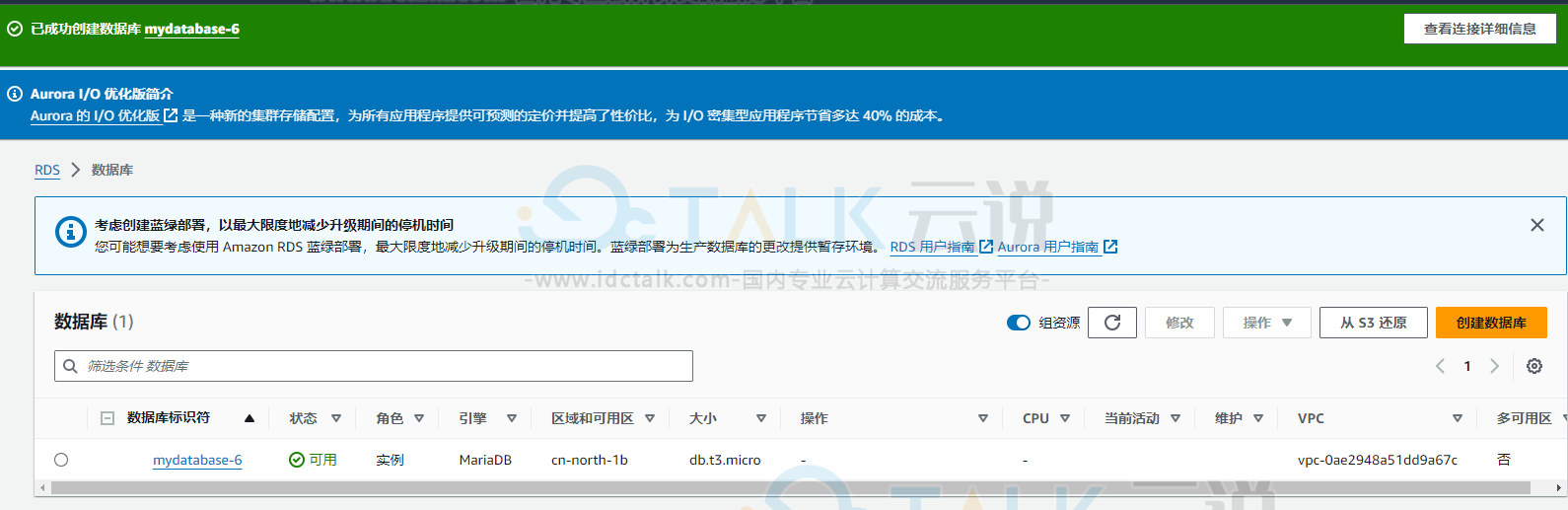Click vpc-0ae2948a51dd9a67c cell
The width and height of the screenshot is (1568, 510).
click(1378, 460)
